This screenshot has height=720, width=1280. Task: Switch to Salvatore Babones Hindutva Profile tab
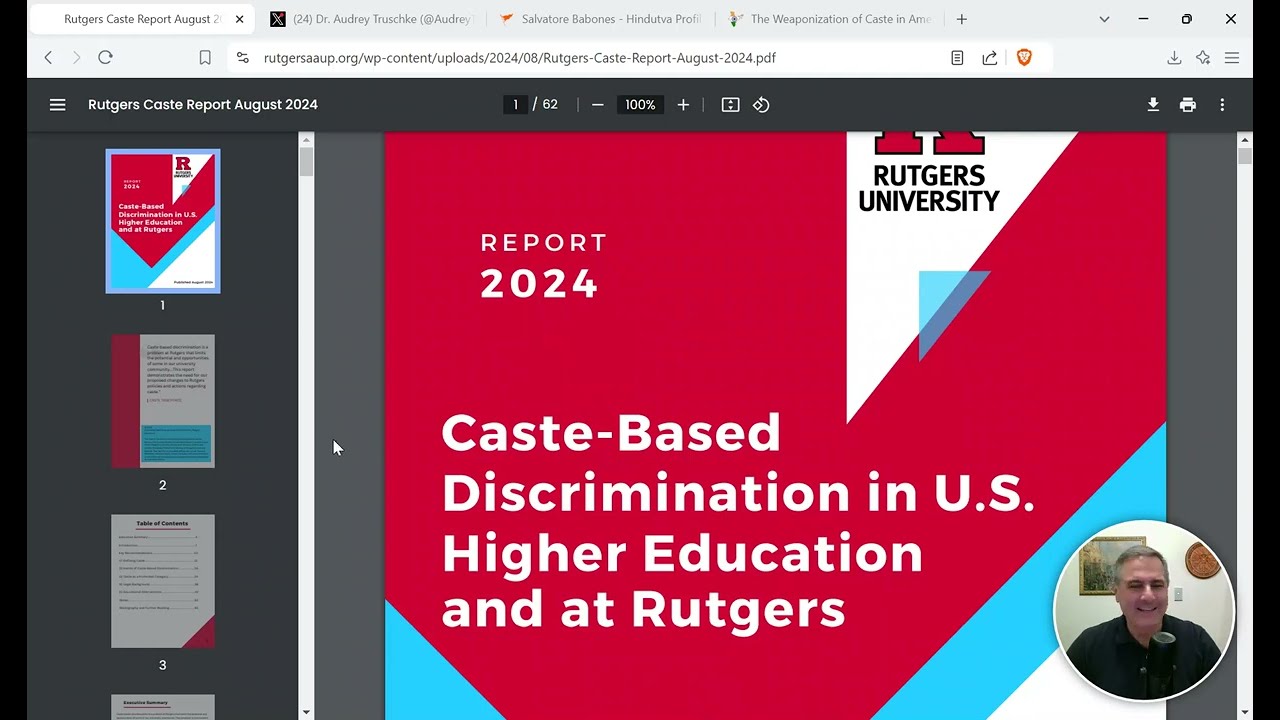click(600, 19)
